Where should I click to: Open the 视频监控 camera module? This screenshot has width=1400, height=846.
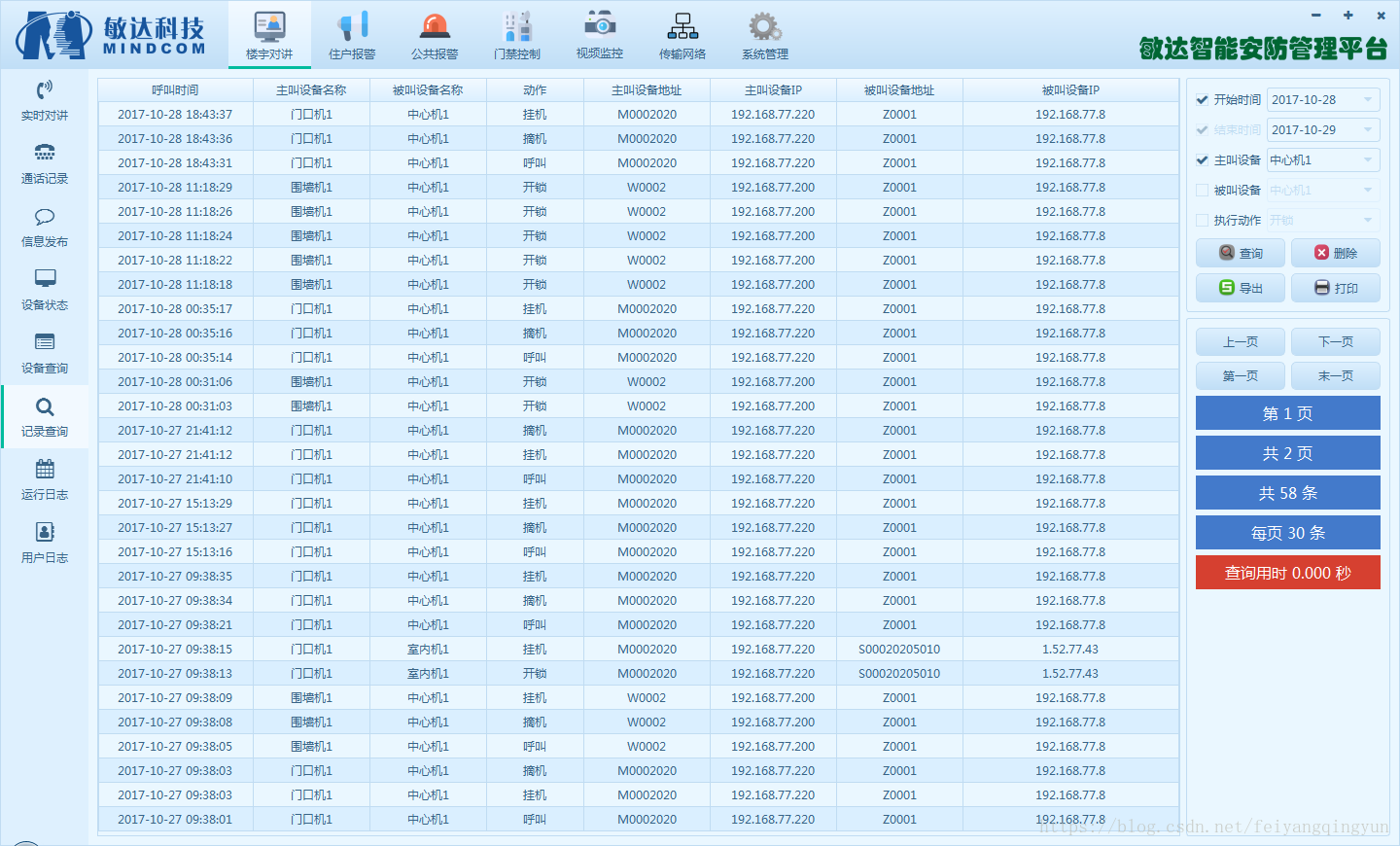pos(600,35)
